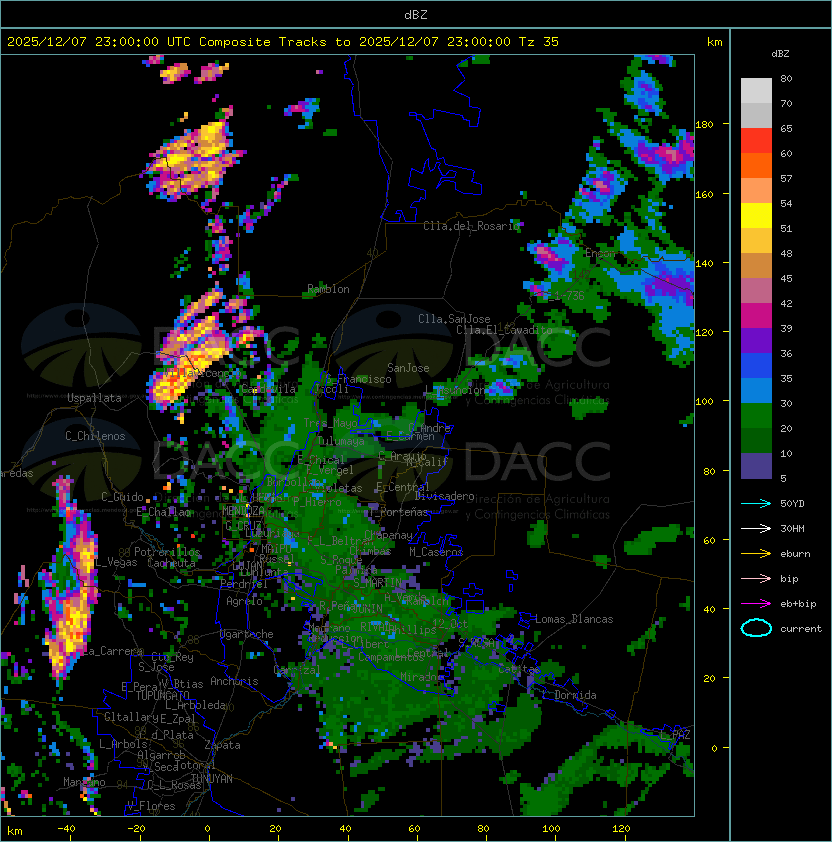Click the 'E_Challao' place label
Viewport: 832px width, 842px height.
(163, 512)
